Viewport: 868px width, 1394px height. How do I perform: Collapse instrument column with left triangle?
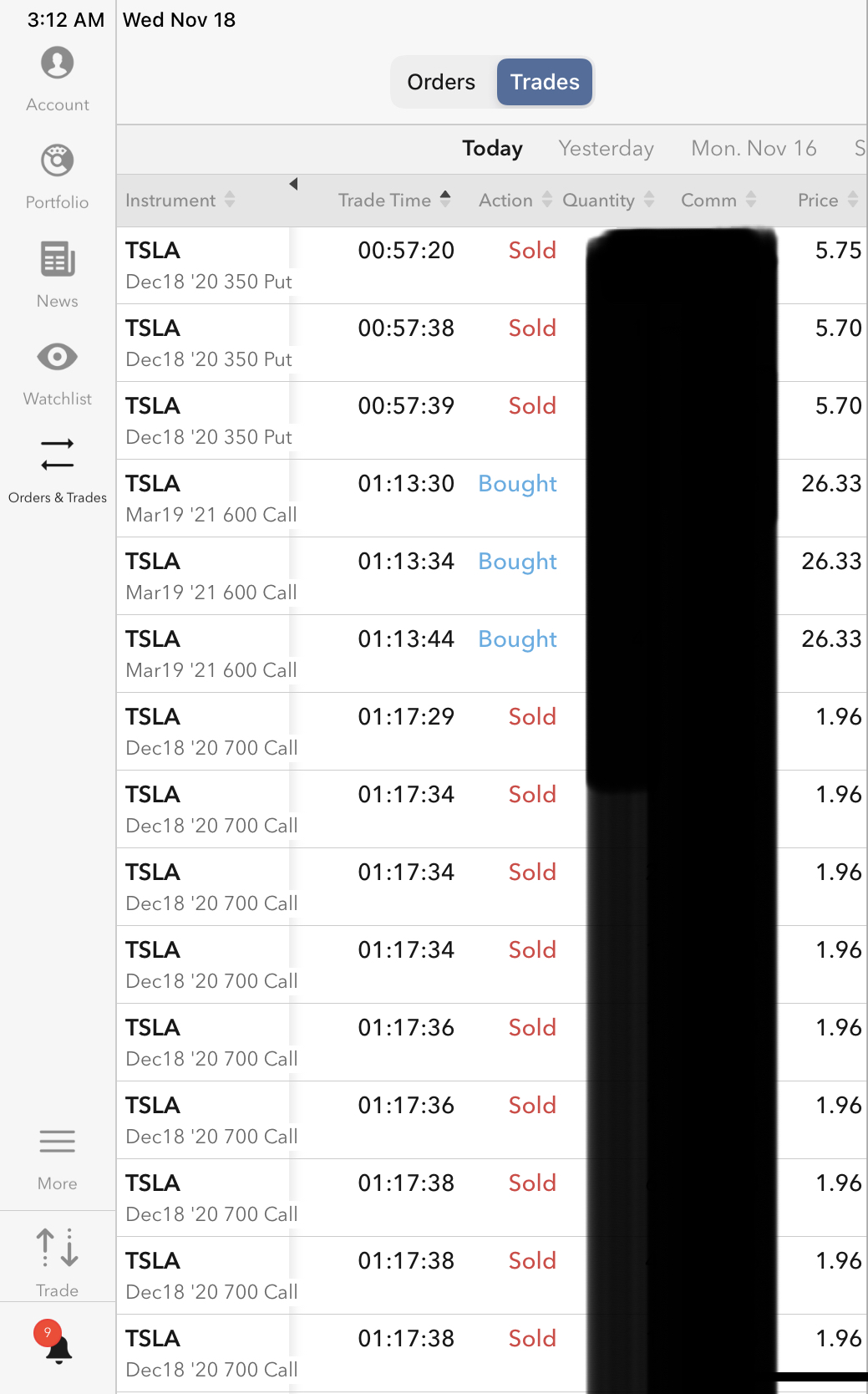click(294, 184)
